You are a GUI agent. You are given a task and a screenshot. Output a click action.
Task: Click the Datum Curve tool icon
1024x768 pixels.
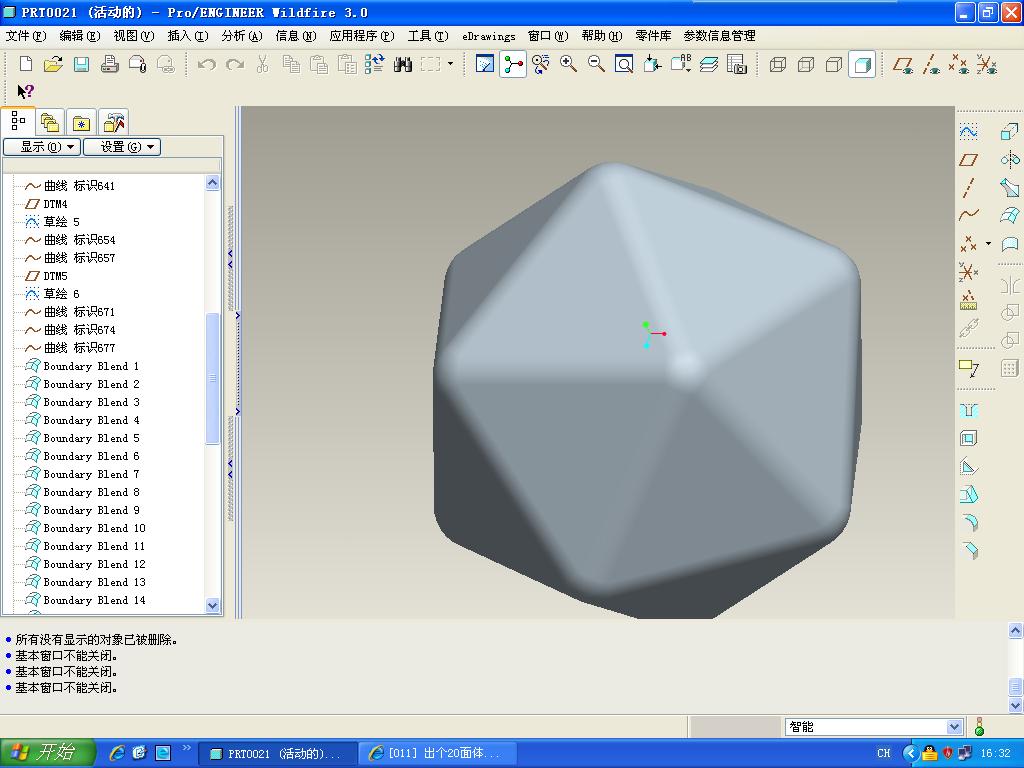point(969,215)
